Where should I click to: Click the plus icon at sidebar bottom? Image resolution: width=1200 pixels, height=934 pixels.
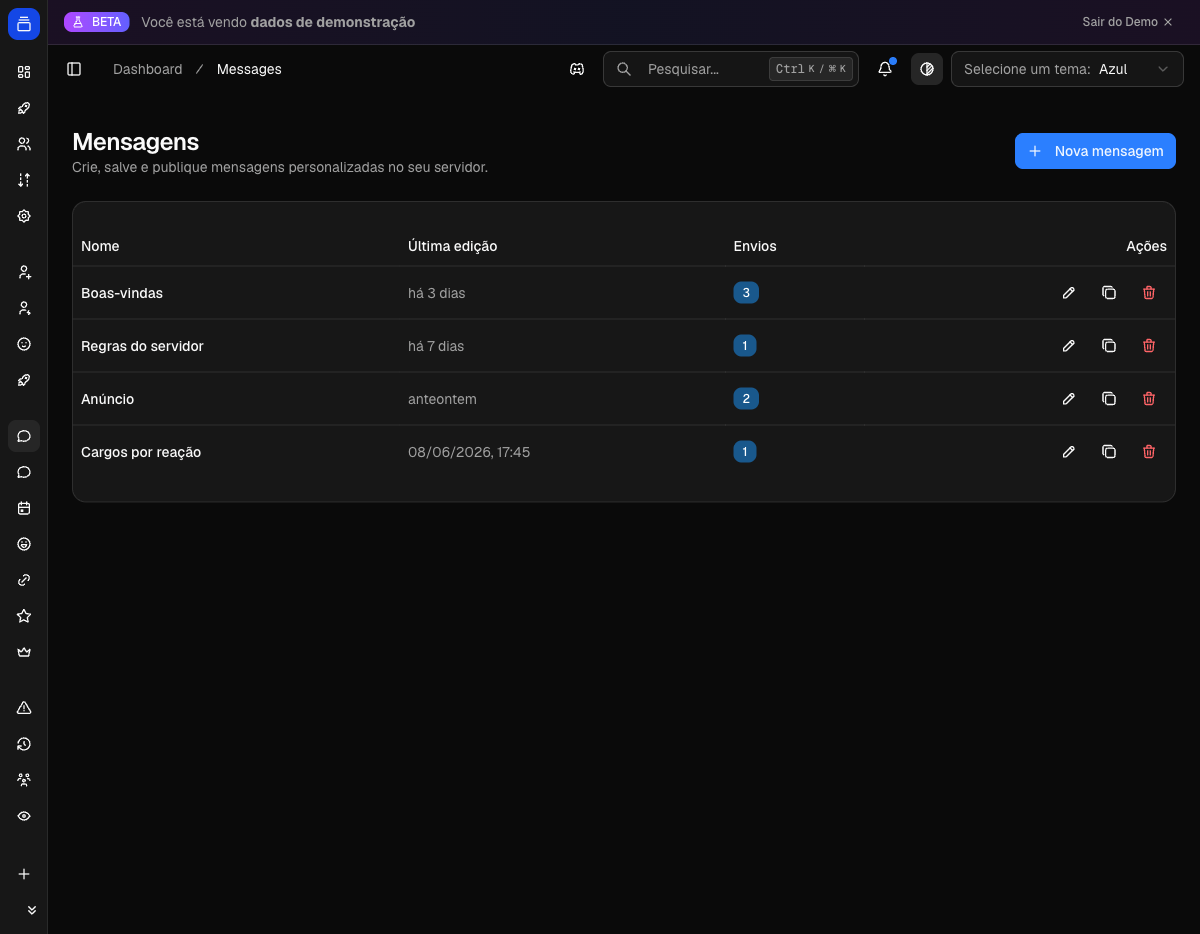(x=24, y=874)
